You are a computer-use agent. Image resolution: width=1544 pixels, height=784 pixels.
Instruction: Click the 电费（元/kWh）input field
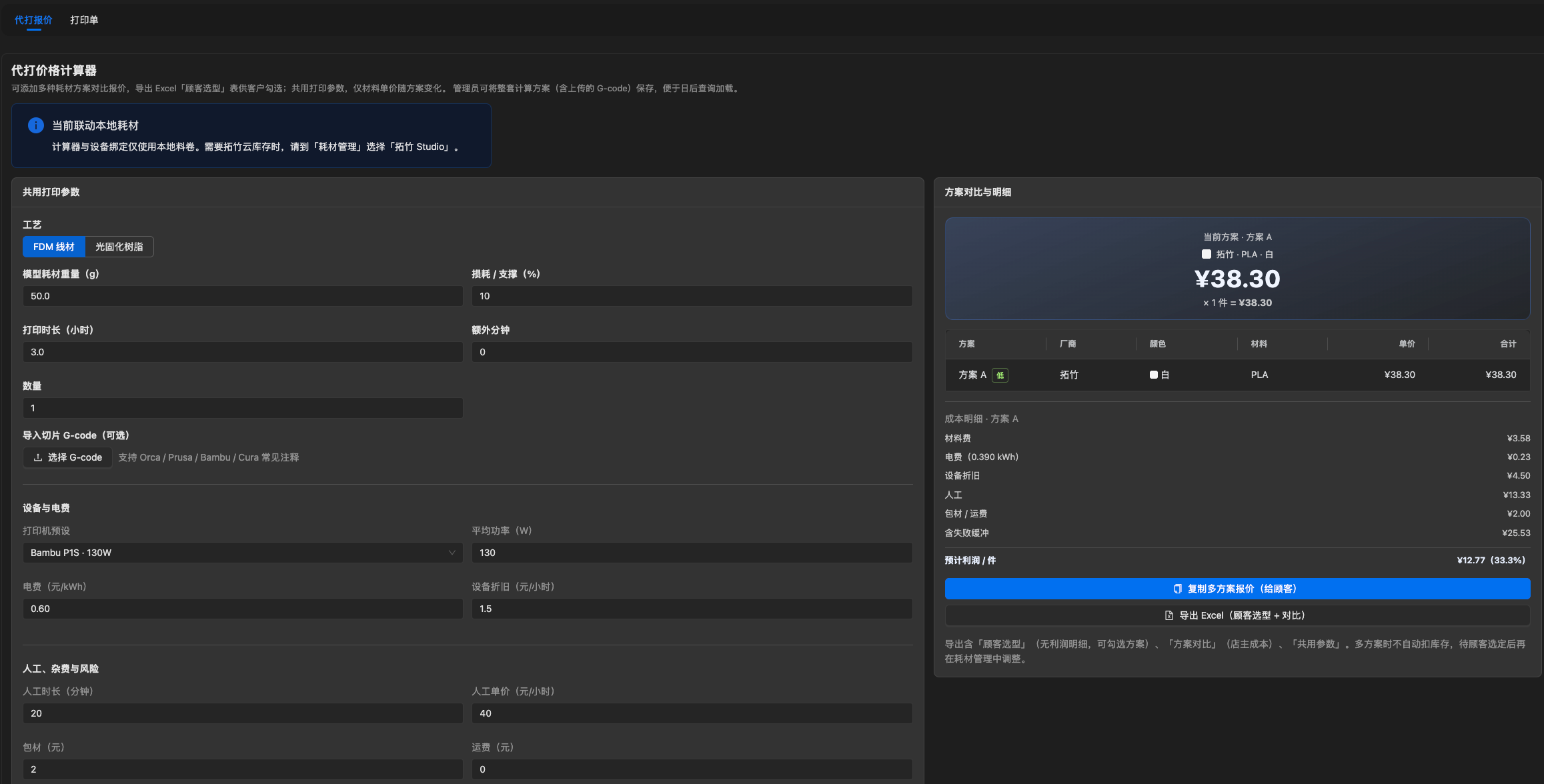coord(243,609)
